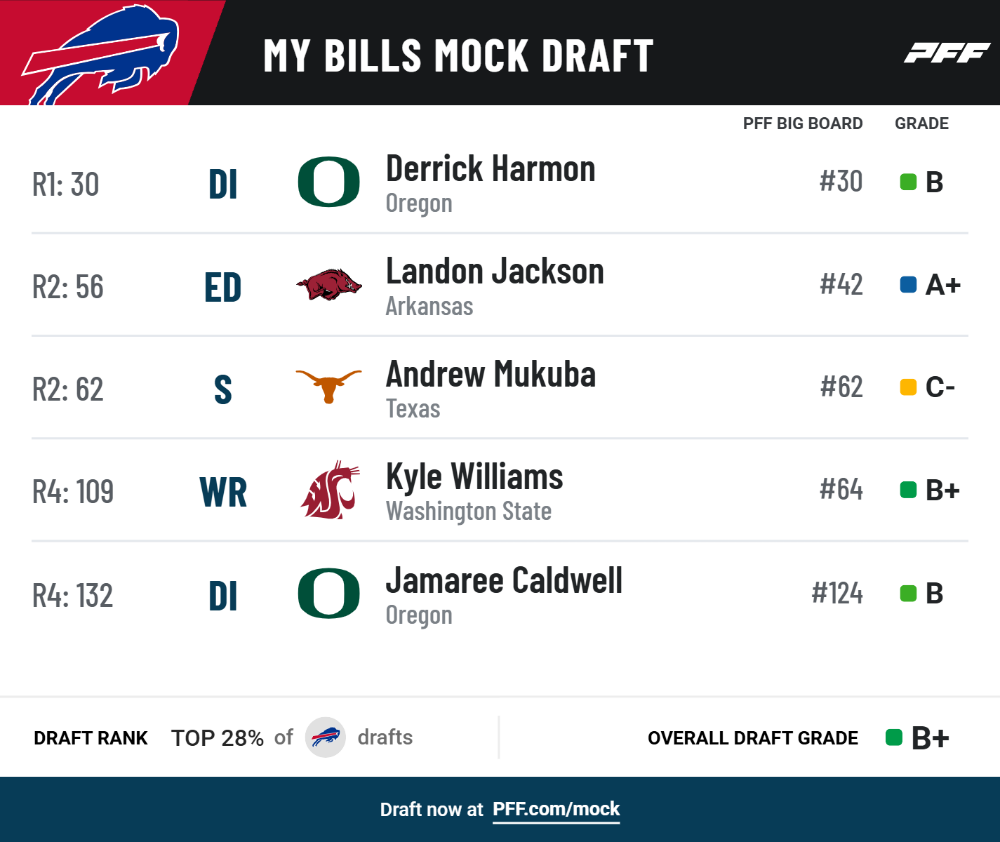Click the Texas Longhorns logo
This screenshot has height=842, width=1000.
(x=328, y=386)
